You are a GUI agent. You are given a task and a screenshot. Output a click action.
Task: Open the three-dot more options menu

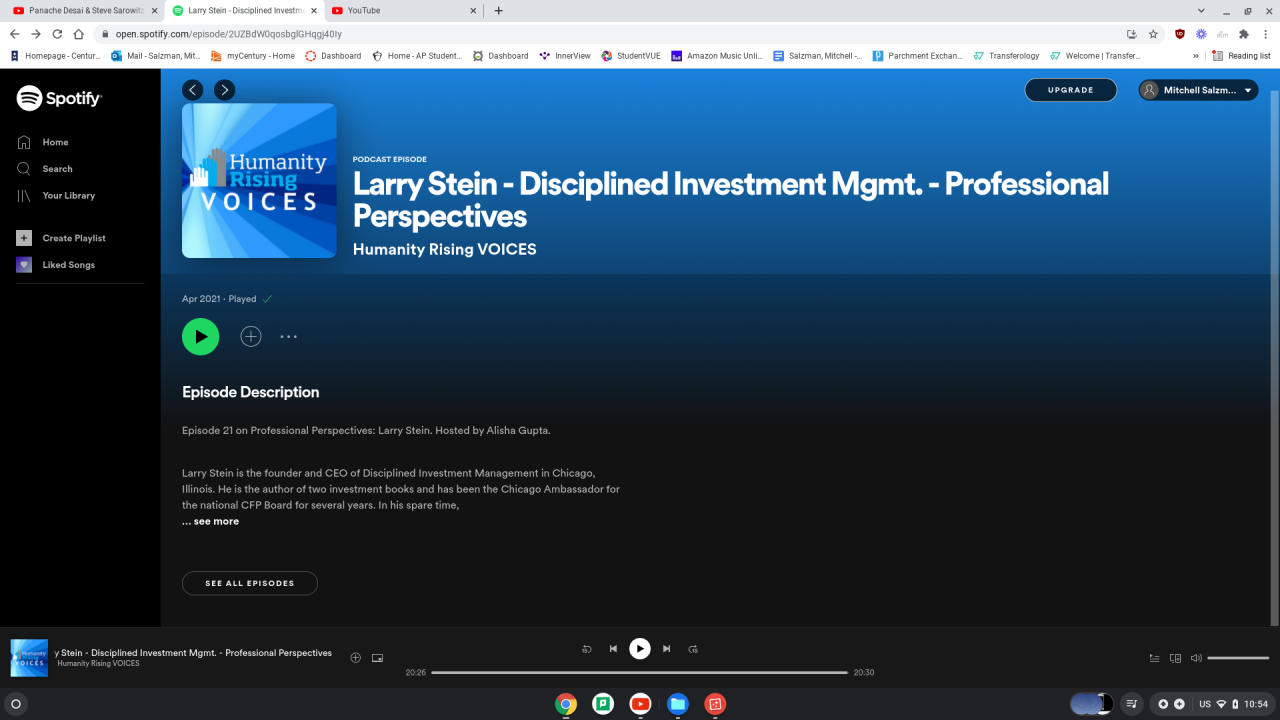(x=289, y=337)
